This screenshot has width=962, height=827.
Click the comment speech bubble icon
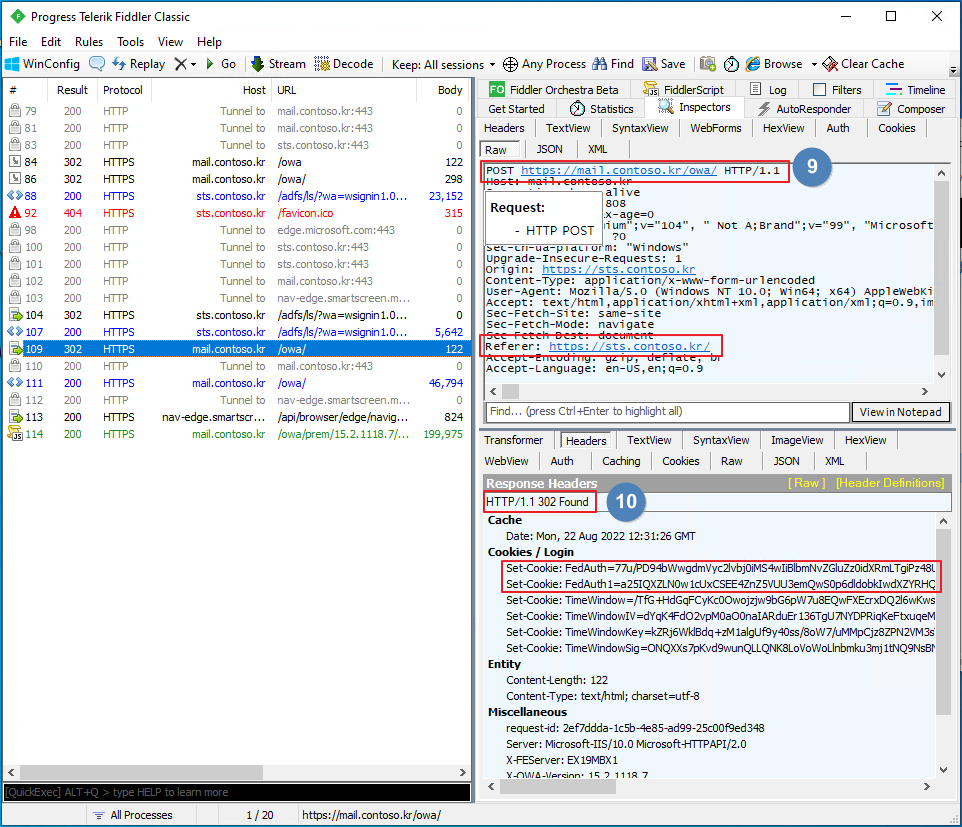pos(97,64)
